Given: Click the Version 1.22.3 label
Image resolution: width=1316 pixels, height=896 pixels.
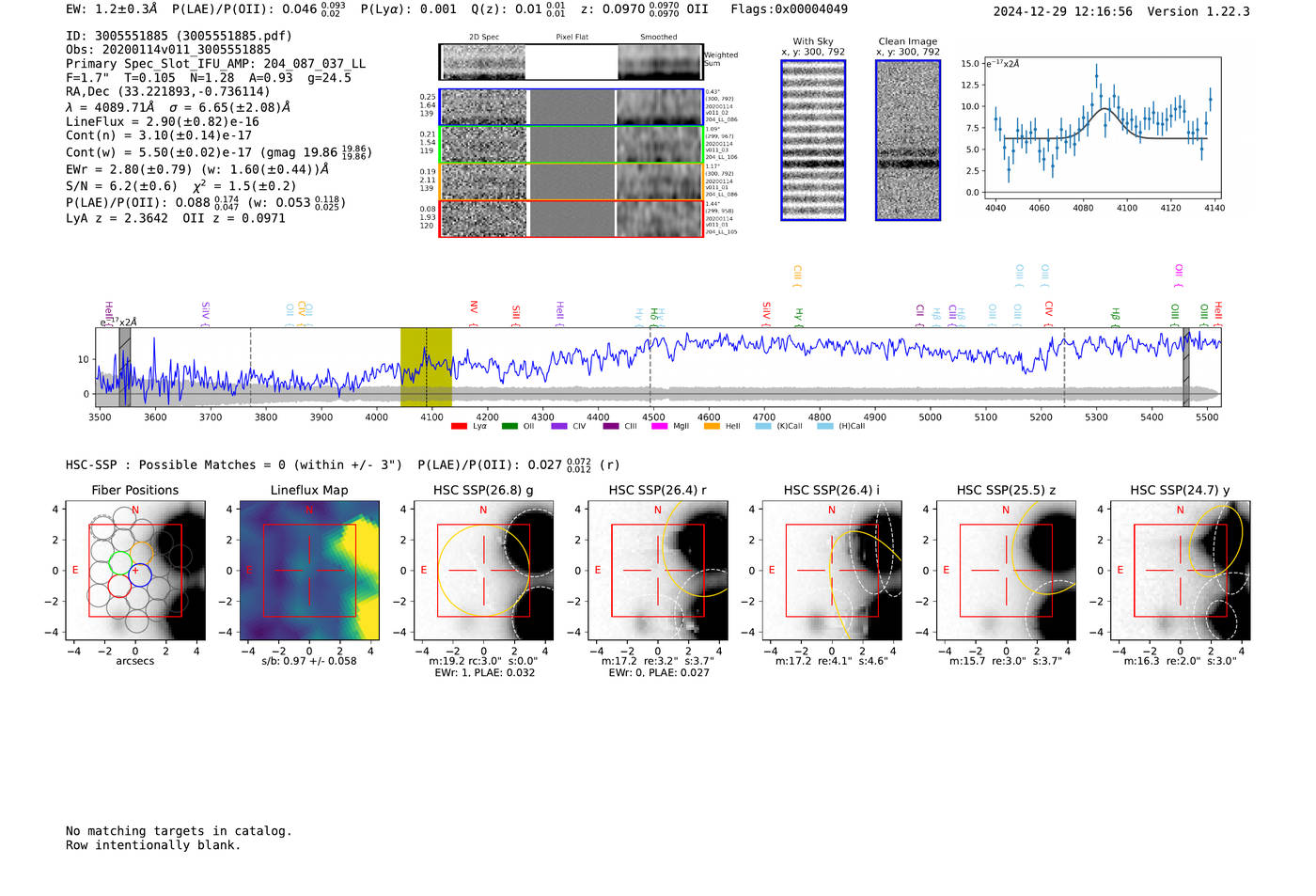Looking at the screenshot, I should 1198,11.
